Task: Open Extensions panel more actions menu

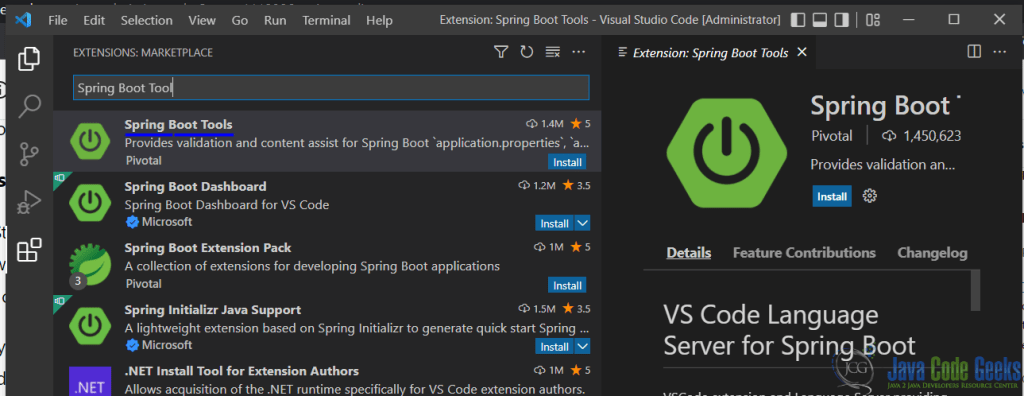Action: click(x=579, y=52)
